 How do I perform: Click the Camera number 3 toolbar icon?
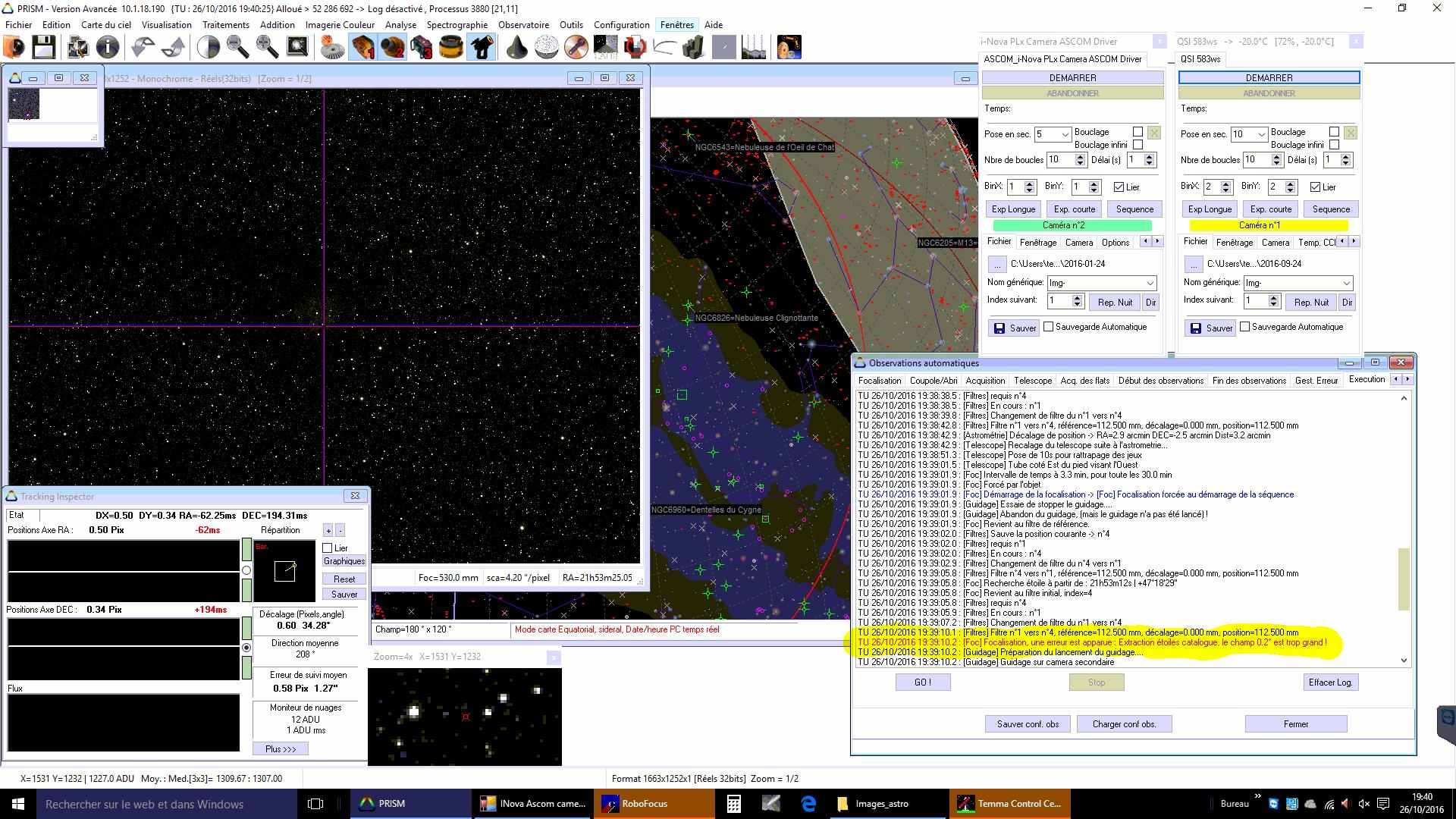422,47
